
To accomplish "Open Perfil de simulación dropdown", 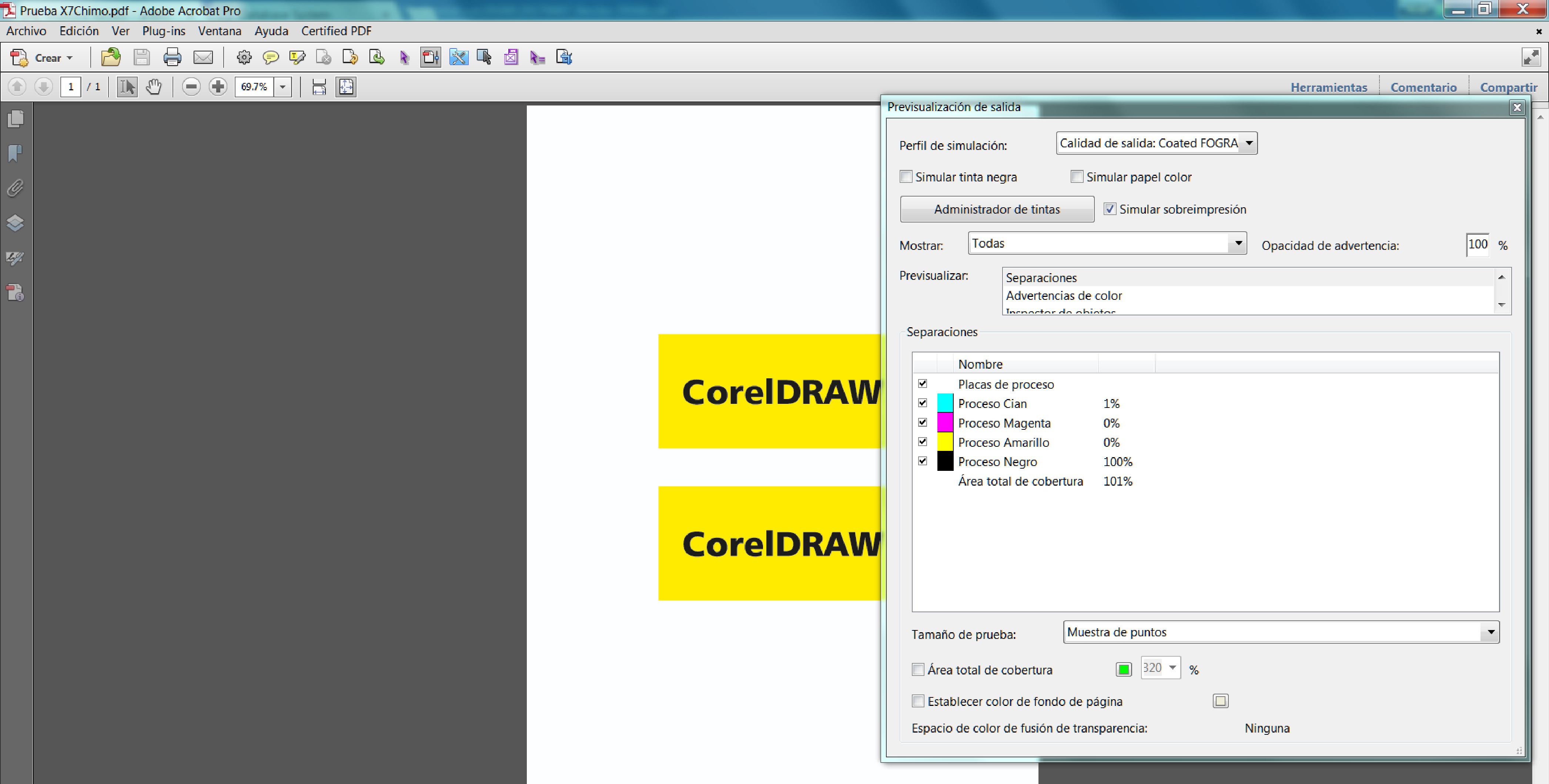I will pos(1156,143).
